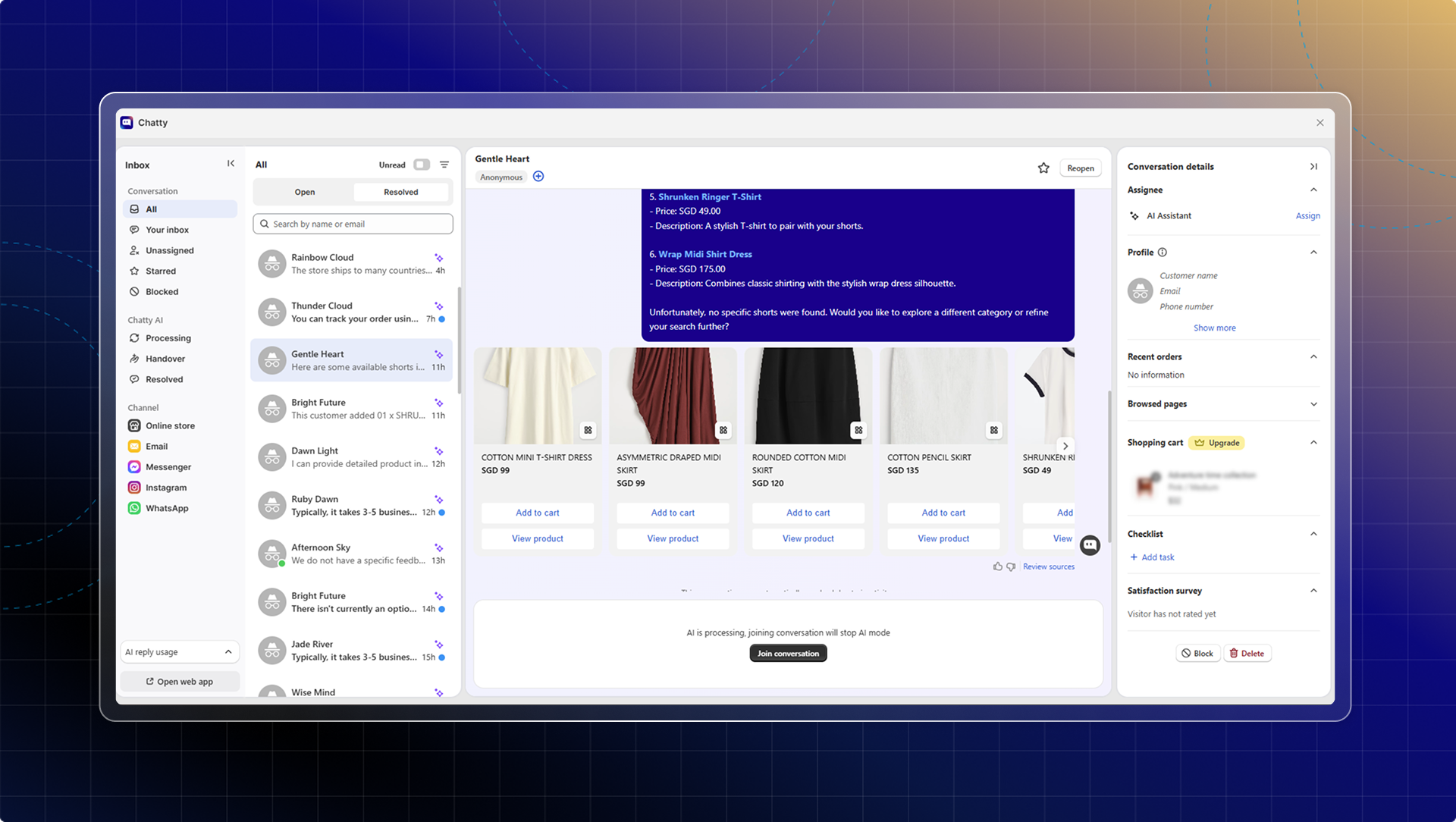Image resolution: width=1456 pixels, height=822 pixels.
Task: Click the thumbs down feedback icon
Action: pos(1011,566)
